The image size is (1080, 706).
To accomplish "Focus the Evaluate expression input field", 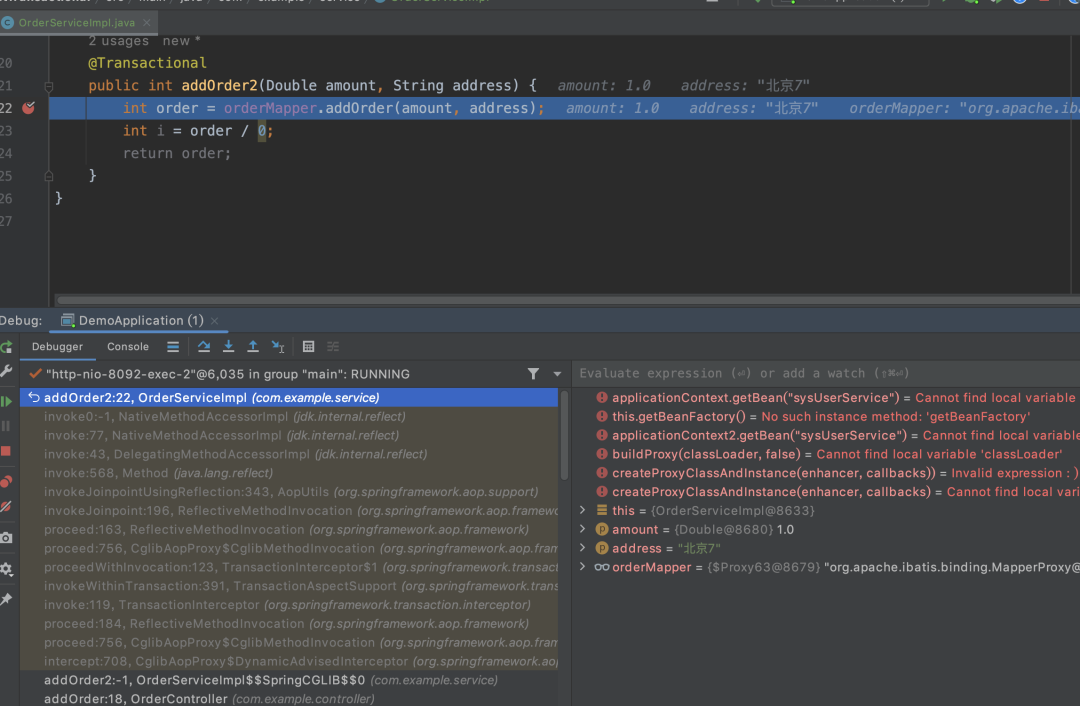I will [x=825, y=373].
